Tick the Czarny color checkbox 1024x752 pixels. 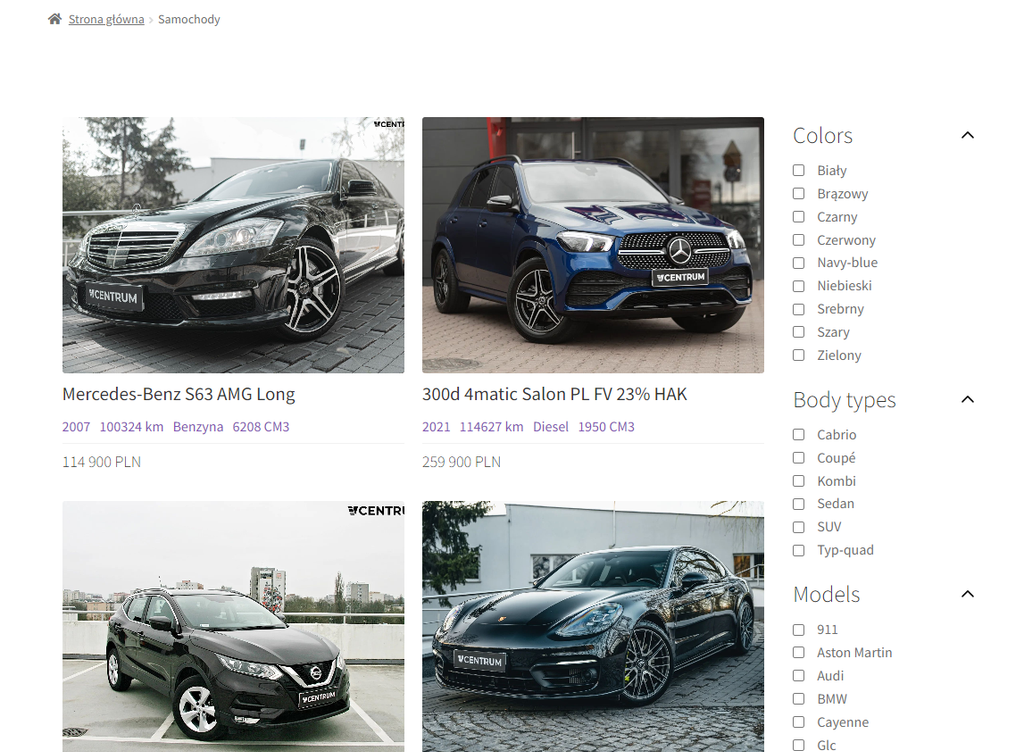[x=799, y=217]
